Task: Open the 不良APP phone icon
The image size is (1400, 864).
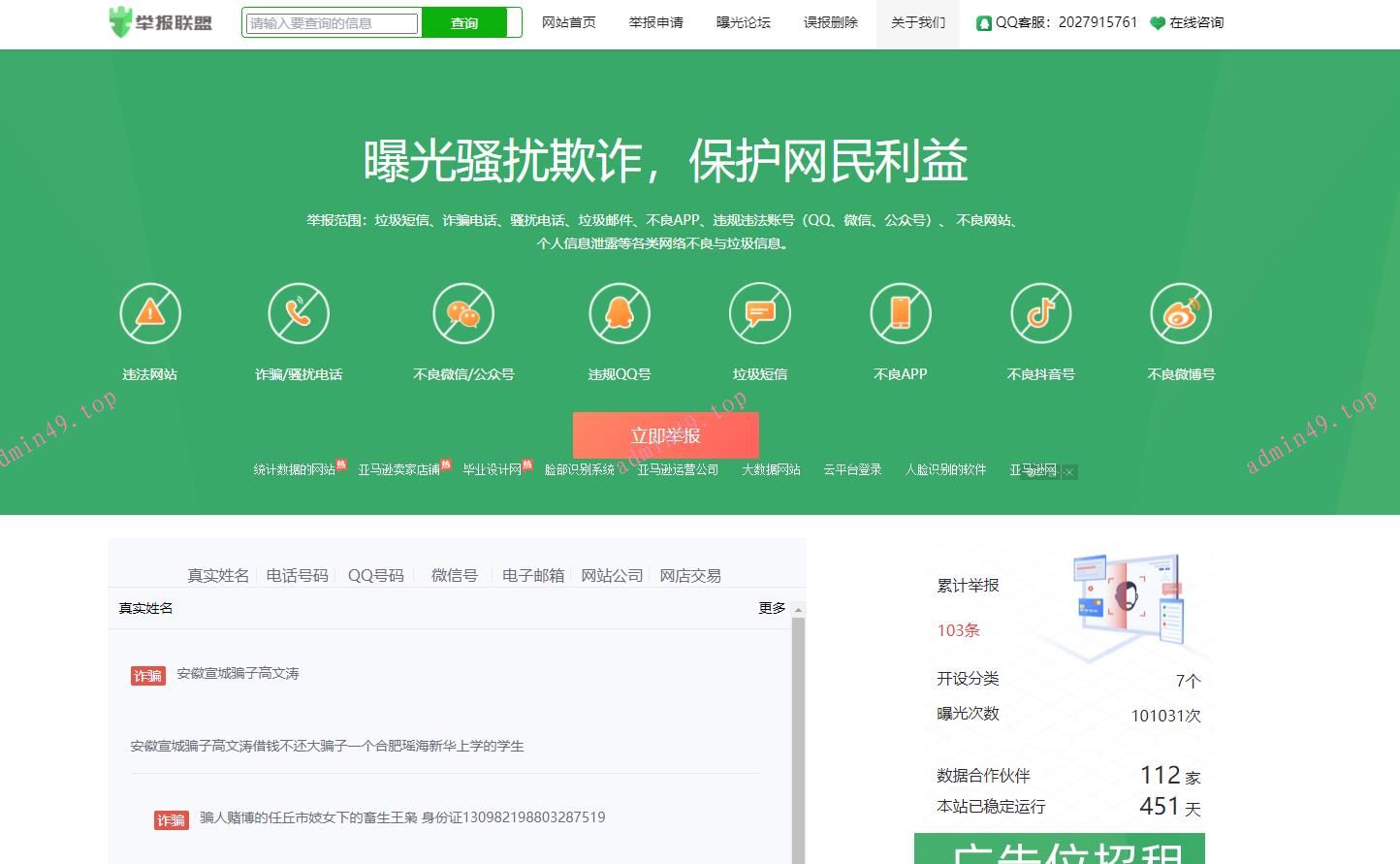Action: coord(901,312)
